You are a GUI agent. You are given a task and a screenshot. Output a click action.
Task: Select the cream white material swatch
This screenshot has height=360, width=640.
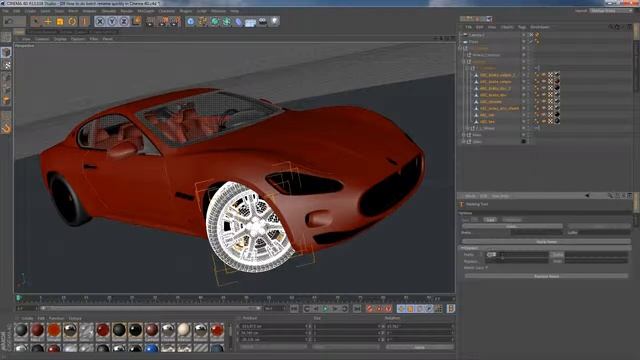pyautogui.click(x=184, y=330)
